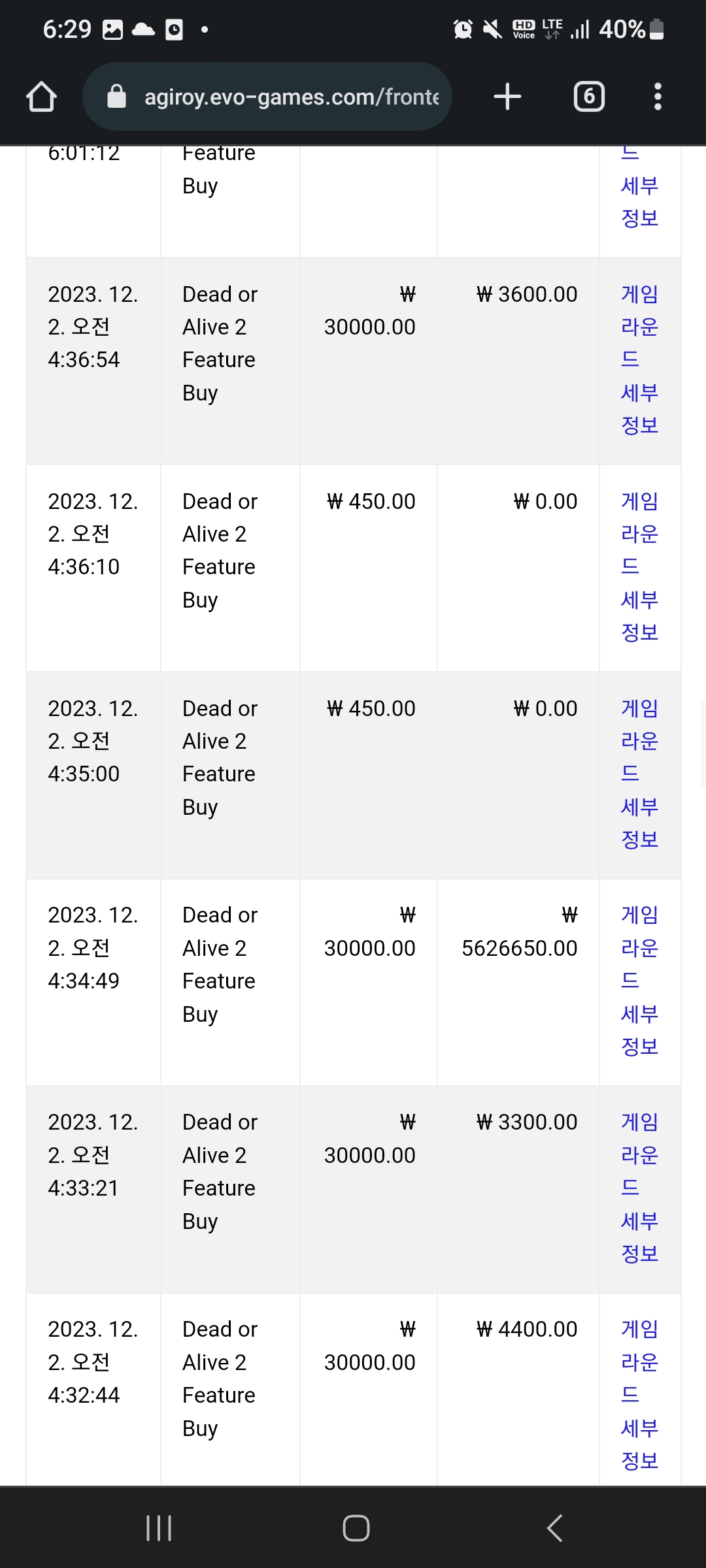Select the ₩ 3600.00 payout cell

pos(518,361)
